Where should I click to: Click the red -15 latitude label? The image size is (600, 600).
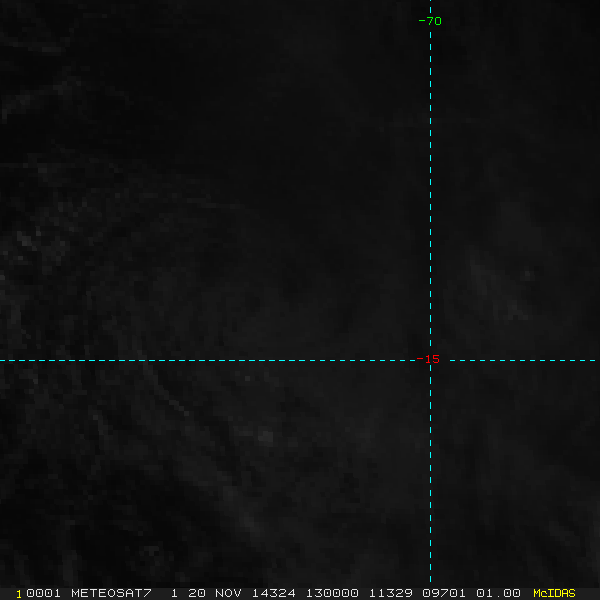coord(428,359)
